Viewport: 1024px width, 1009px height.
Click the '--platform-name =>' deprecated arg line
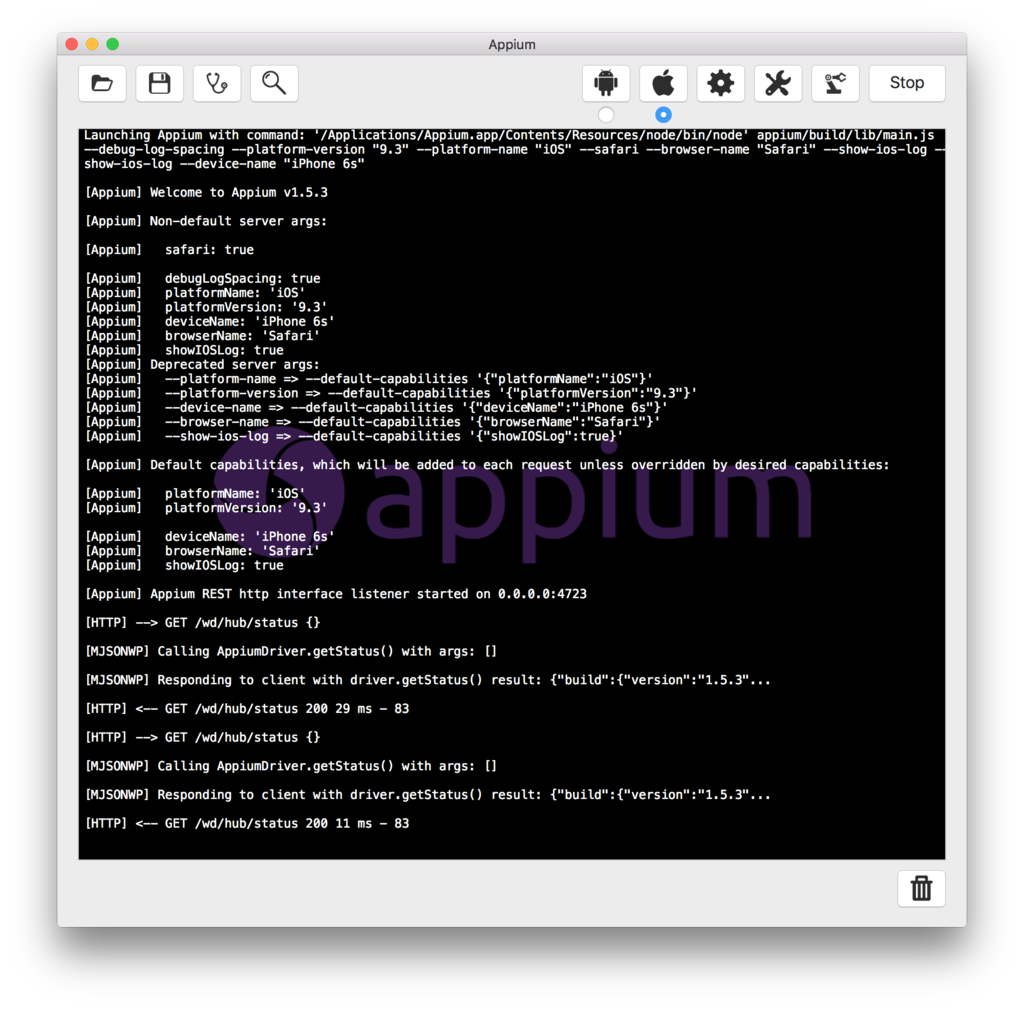(x=369, y=379)
